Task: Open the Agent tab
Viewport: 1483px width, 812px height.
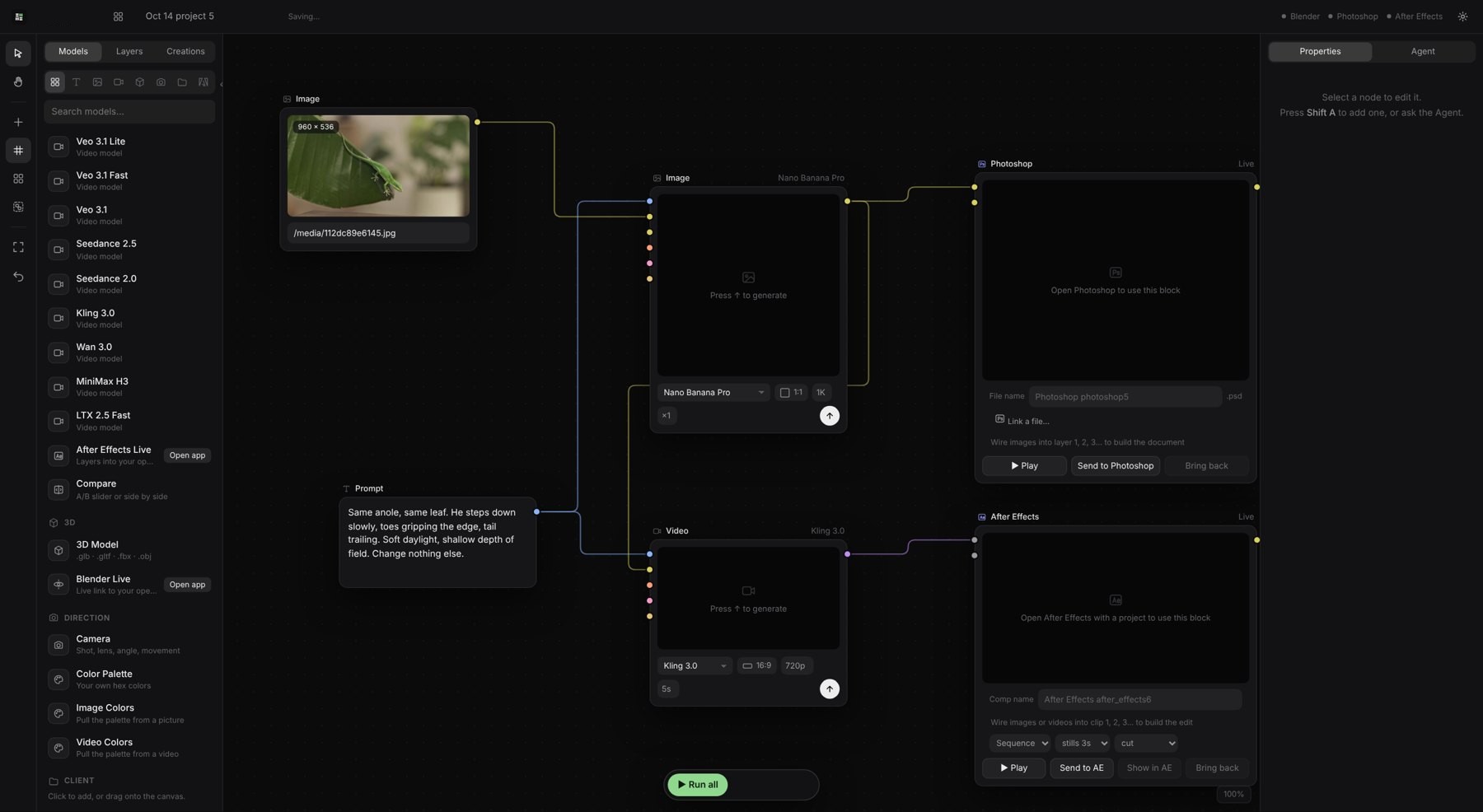Action: [1422, 52]
